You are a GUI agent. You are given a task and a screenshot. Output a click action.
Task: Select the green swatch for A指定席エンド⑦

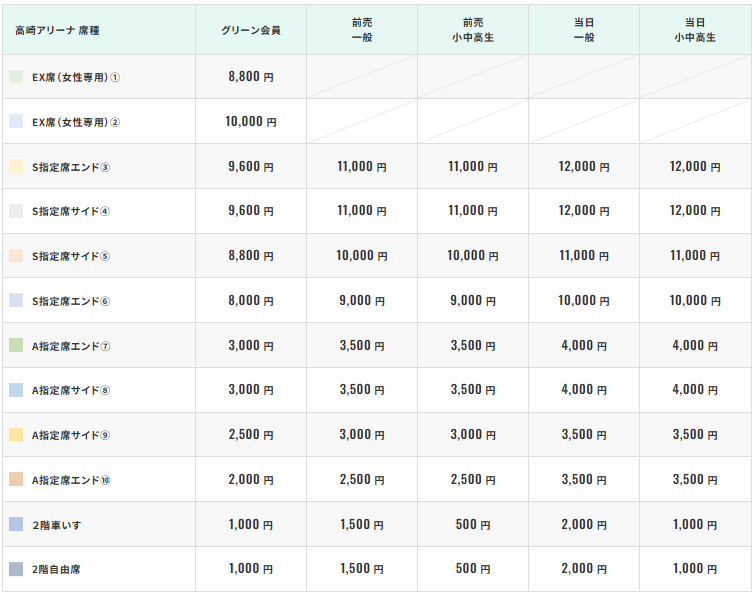tap(15, 346)
